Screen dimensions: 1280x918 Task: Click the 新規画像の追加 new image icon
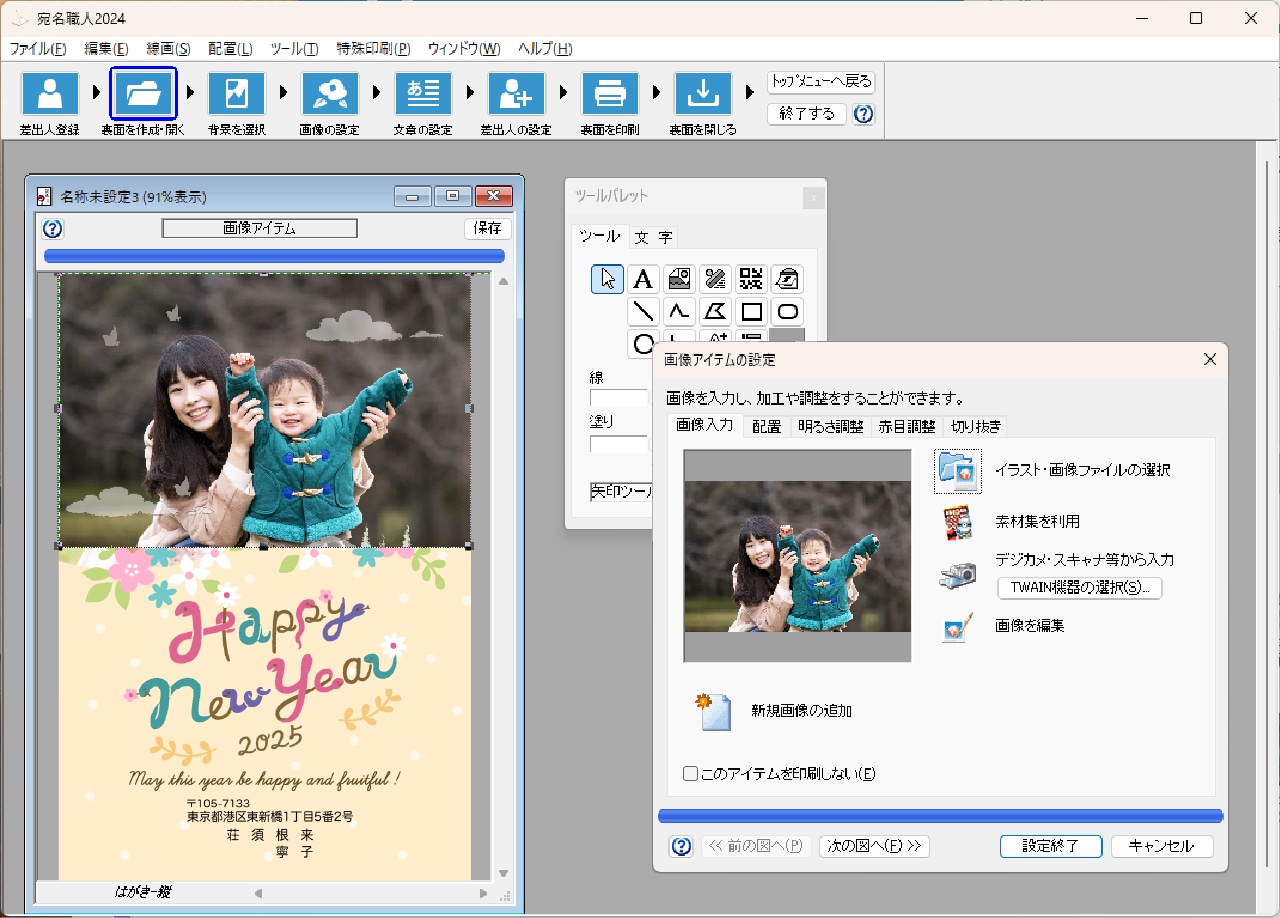coord(715,712)
